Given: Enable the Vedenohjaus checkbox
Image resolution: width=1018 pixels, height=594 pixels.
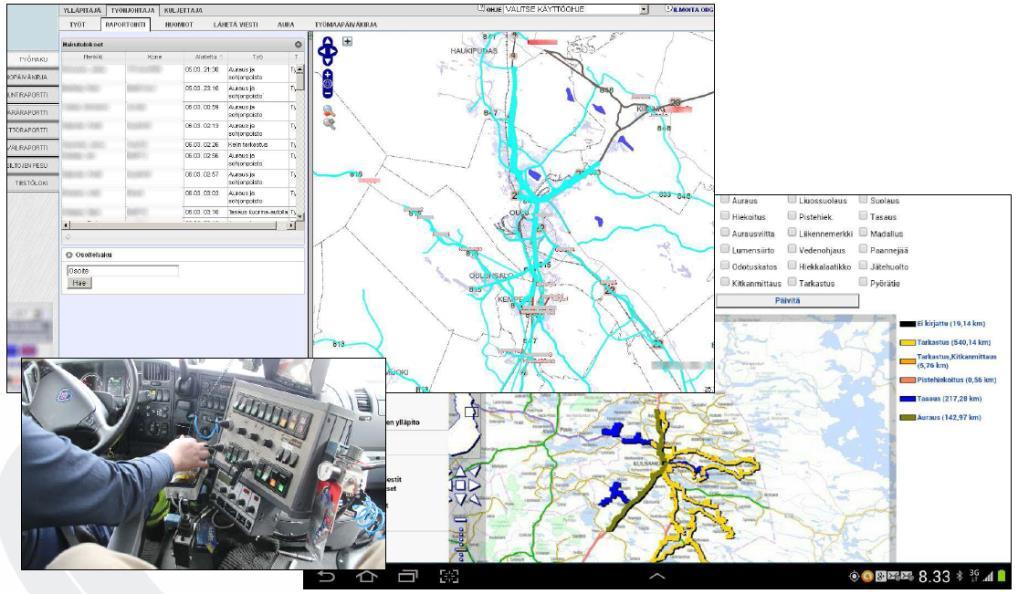Looking at the screenshot, I should [792, 249].
